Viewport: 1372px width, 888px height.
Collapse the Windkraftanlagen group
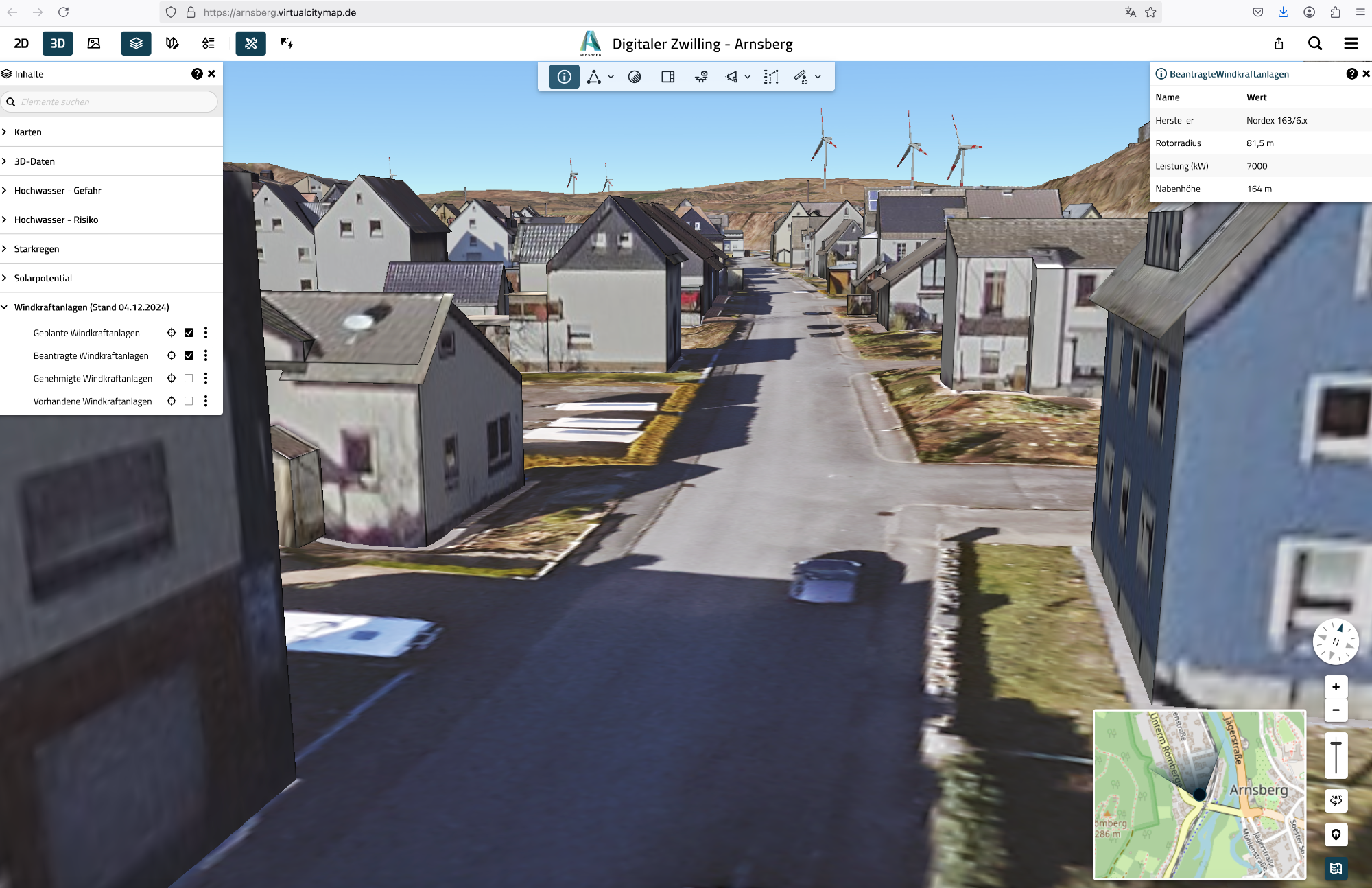tap(5, 307)
